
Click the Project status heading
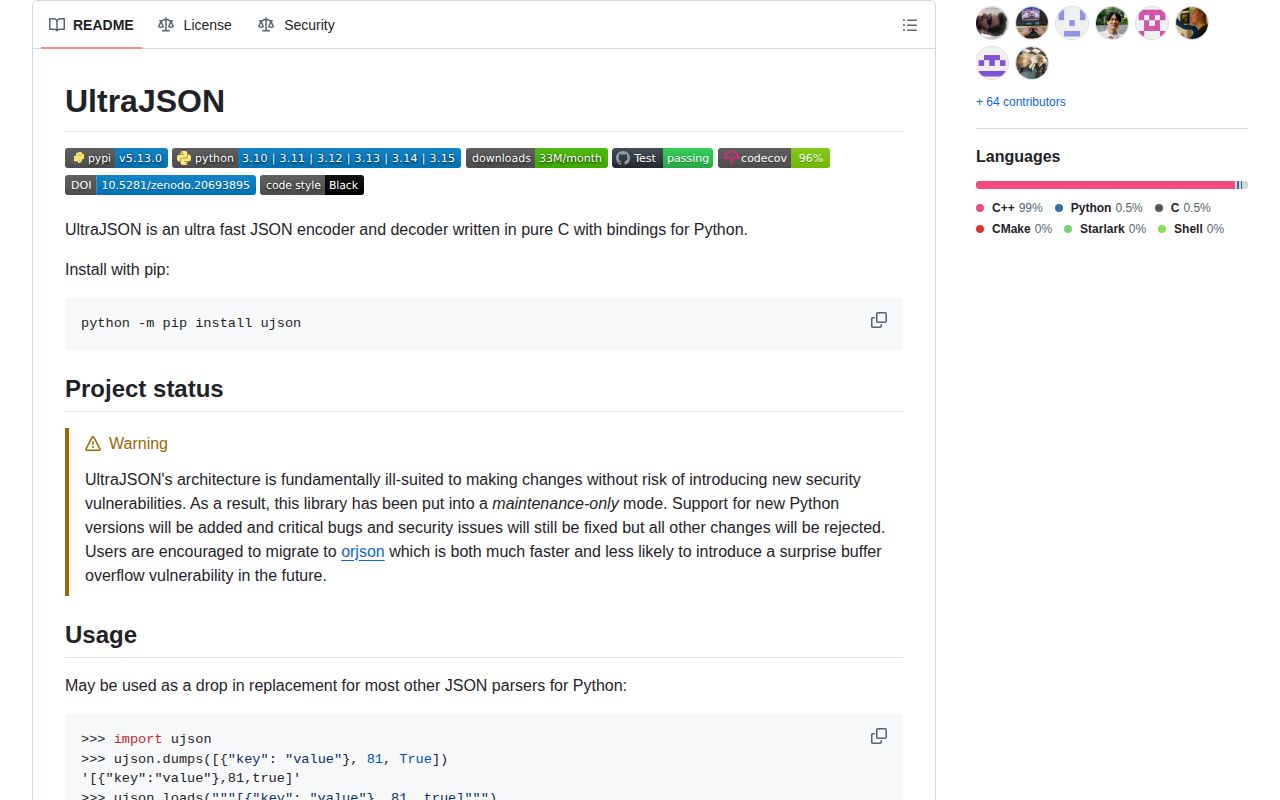pos(144,389)
